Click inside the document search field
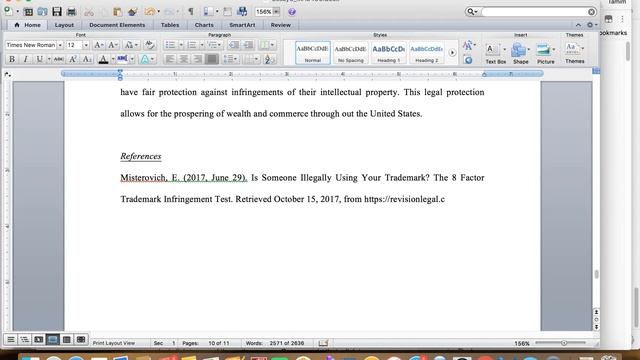This screenshot has height=360, width=640. click(534, 12)
